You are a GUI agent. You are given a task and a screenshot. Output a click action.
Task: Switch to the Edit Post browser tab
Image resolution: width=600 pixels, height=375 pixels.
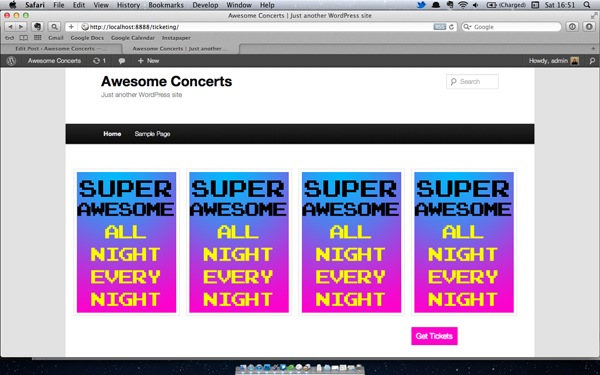(61, 49)
